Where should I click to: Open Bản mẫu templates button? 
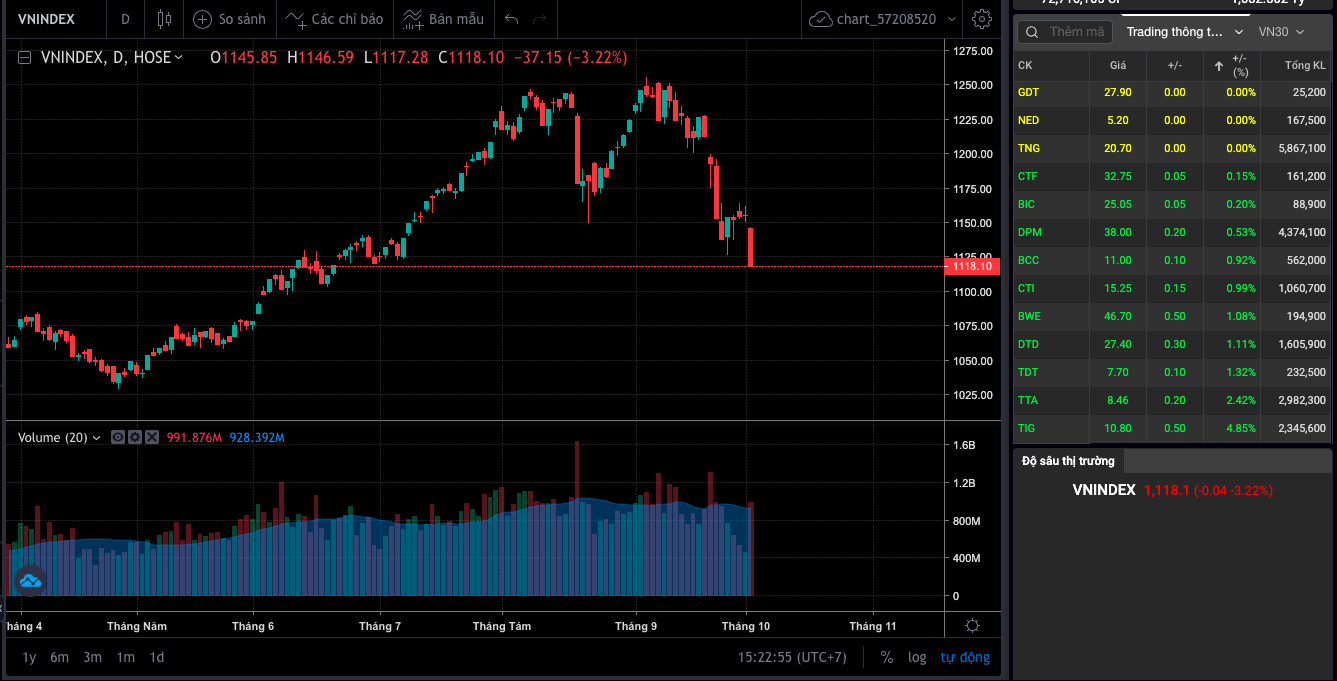[443, 19]
